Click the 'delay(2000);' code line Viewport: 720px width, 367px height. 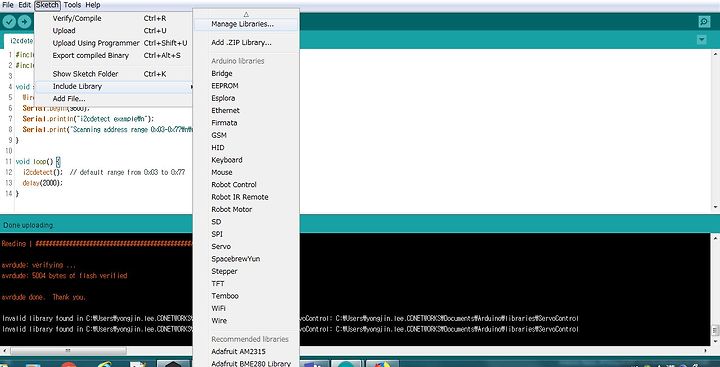[x=42, y=183]
